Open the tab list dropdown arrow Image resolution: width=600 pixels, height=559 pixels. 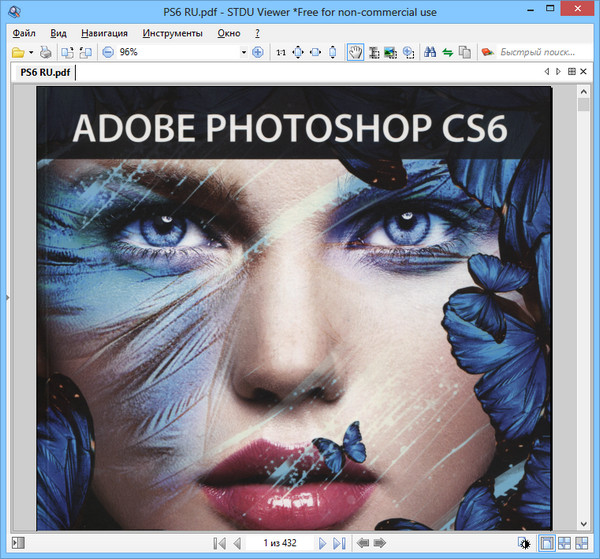[571, 72]
